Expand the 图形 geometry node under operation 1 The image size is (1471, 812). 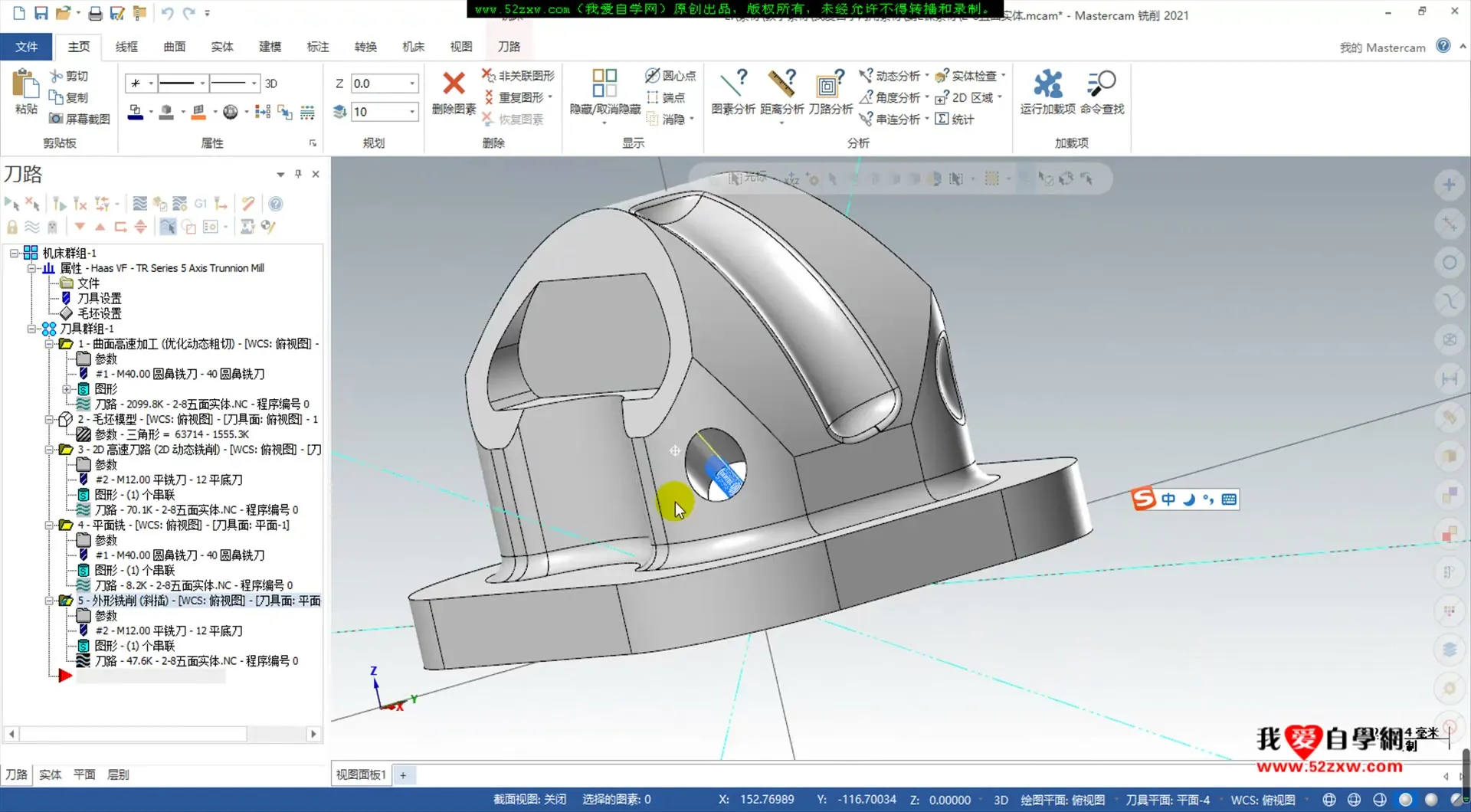pos(67,389)
